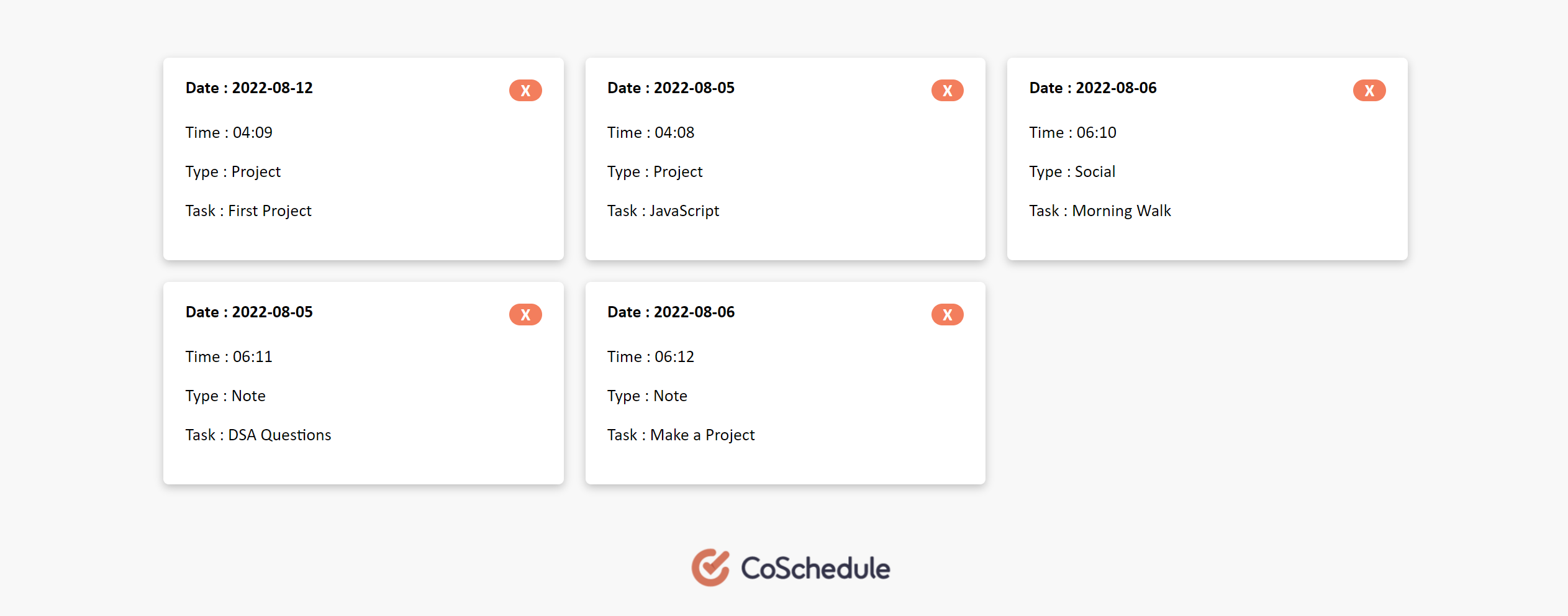Click Time 04:08 on JavaScript card
The height and width of the screenshot is (616, 1568).
[x=650, y=132]
